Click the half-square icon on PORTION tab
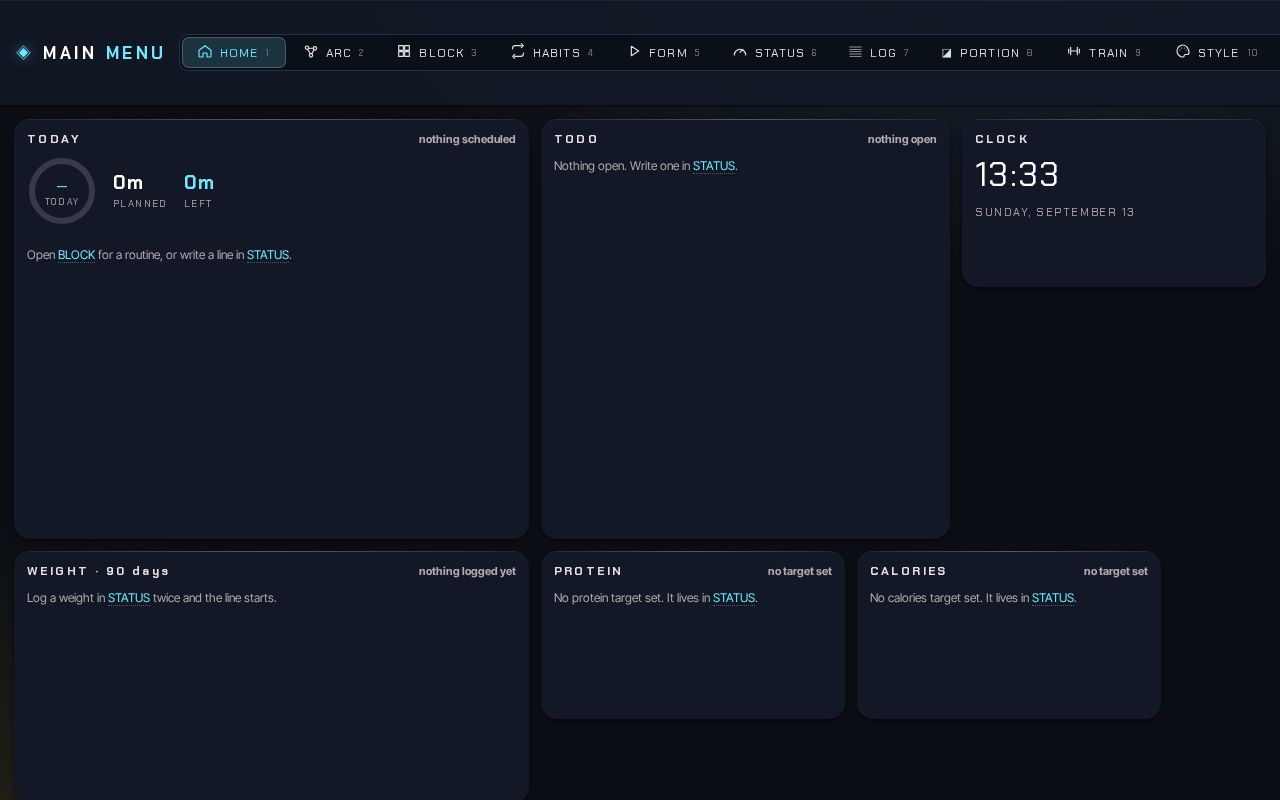This screenshot has width=1280, height=800. click(x=946, y=53)
